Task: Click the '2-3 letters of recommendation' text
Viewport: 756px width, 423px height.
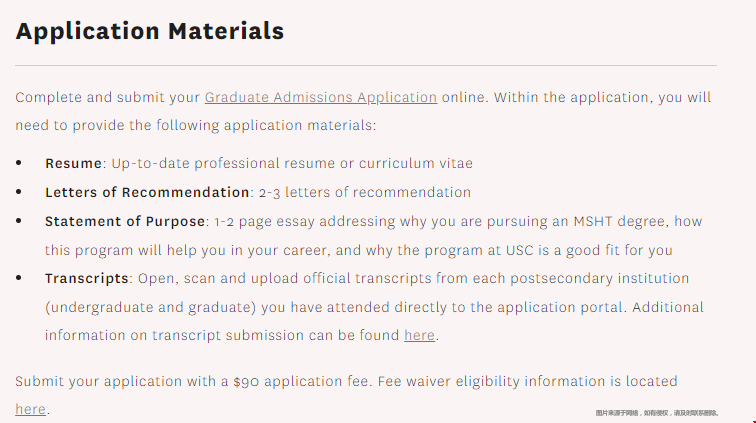Action: 365,192
